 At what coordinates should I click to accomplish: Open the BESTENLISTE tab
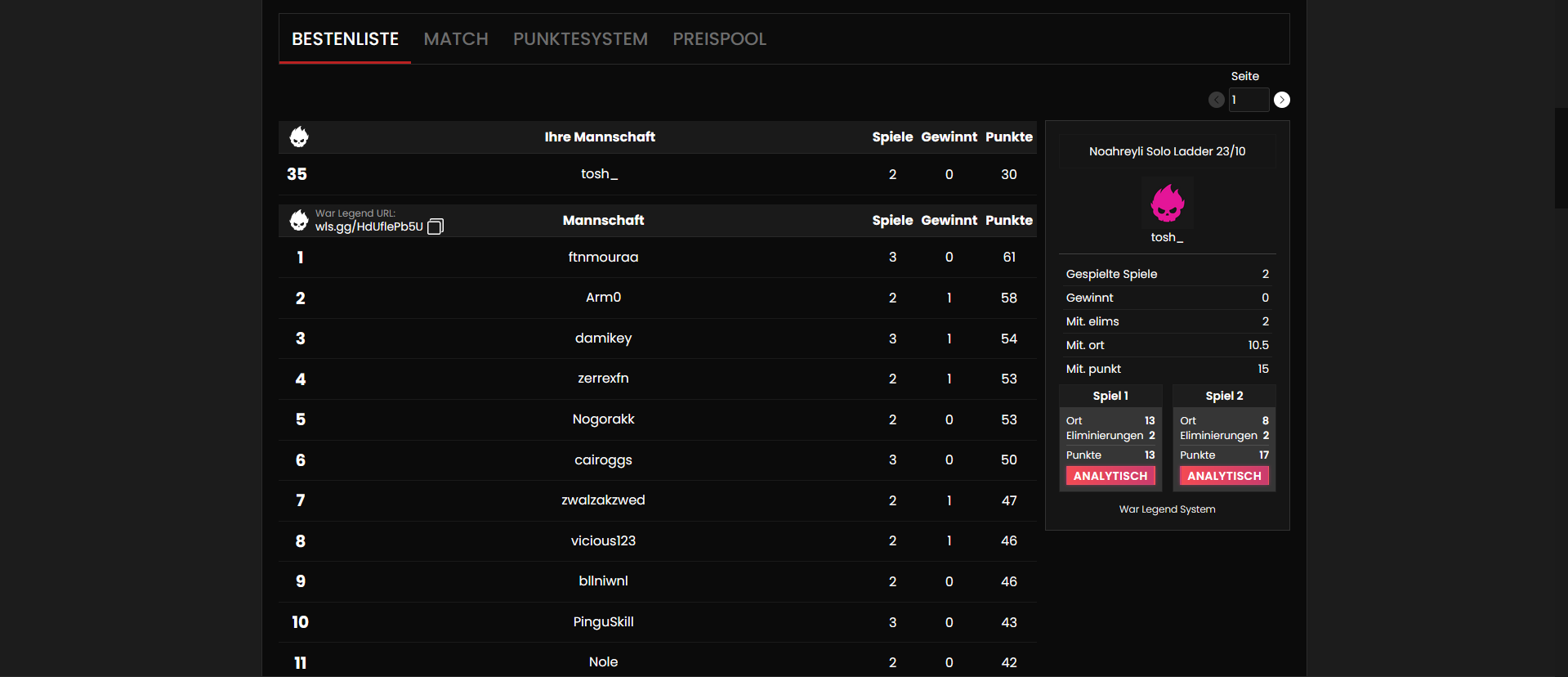pos(345,39)
